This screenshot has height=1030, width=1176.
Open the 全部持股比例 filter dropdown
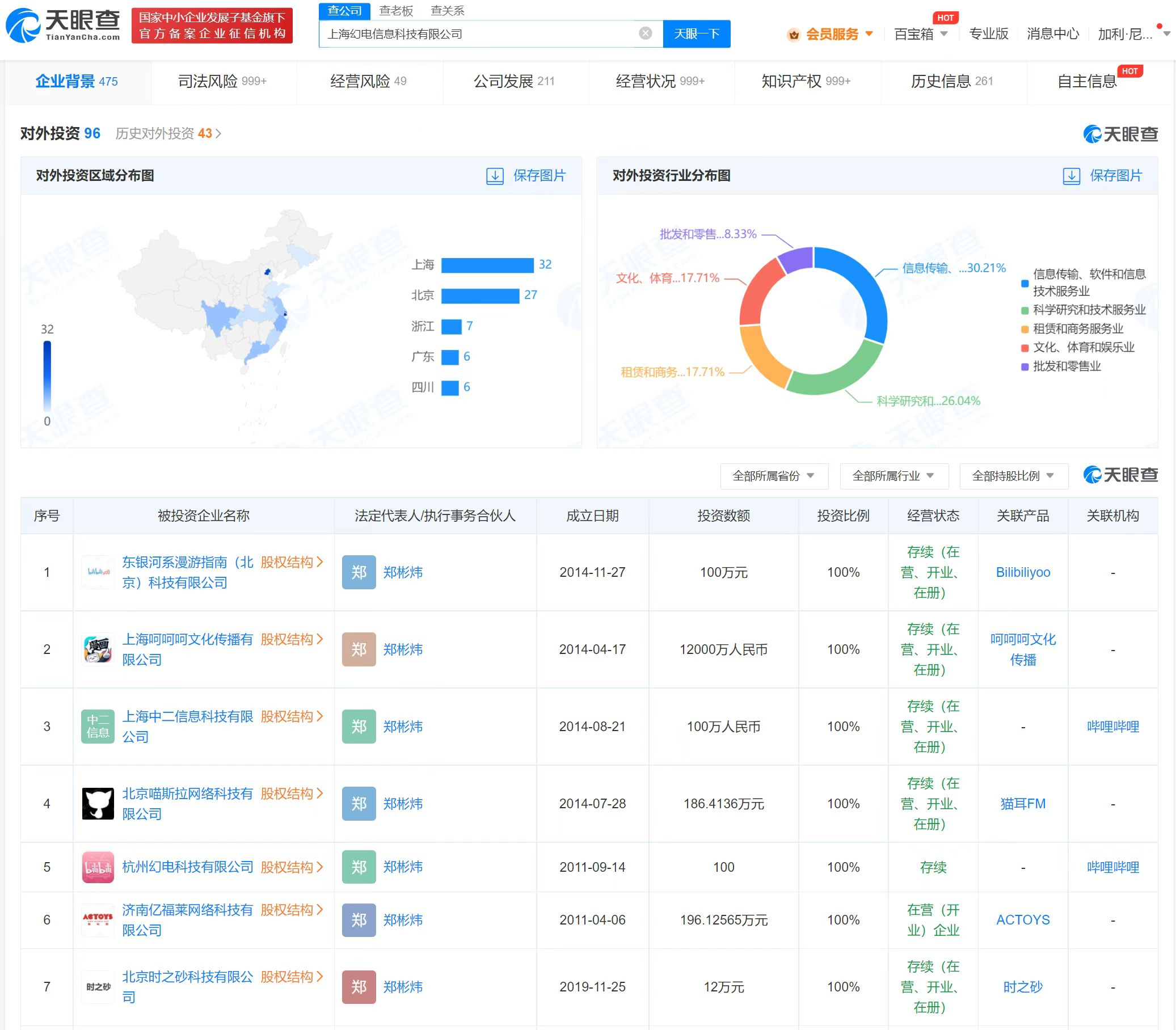pos(1013,476)
